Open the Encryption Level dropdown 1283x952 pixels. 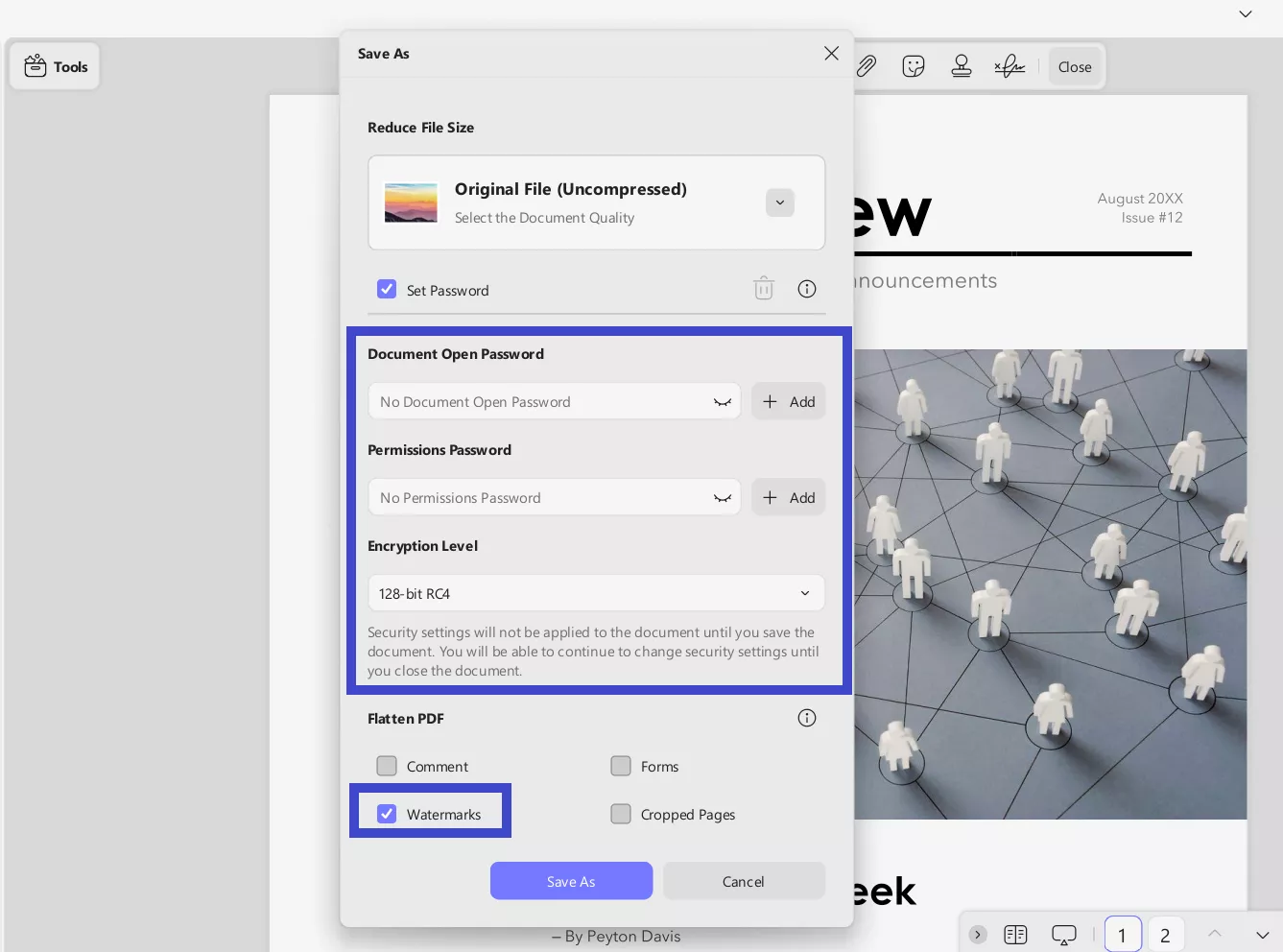coord(596,593)
